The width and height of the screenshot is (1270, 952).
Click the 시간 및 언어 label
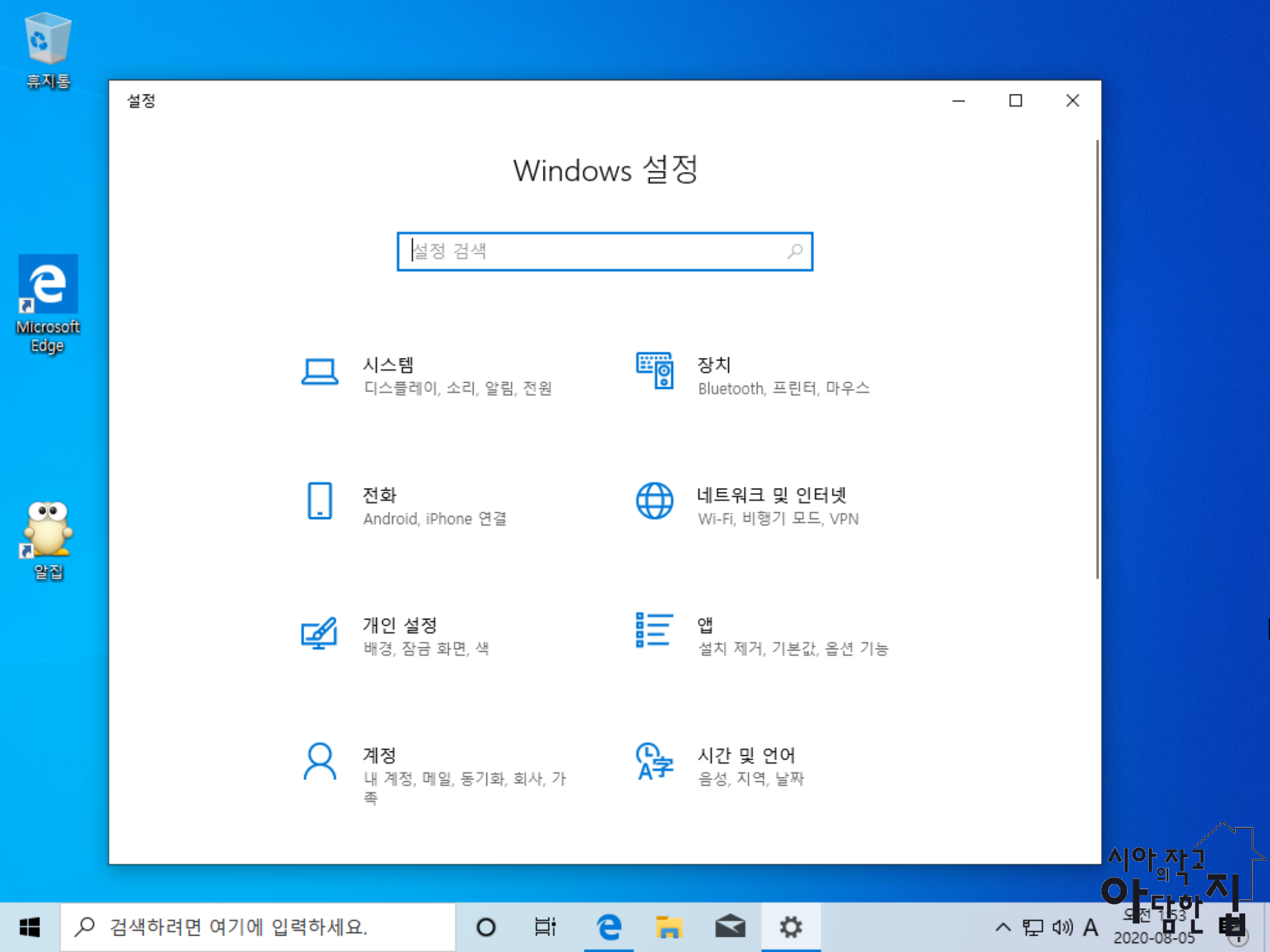tap(747, 755)
